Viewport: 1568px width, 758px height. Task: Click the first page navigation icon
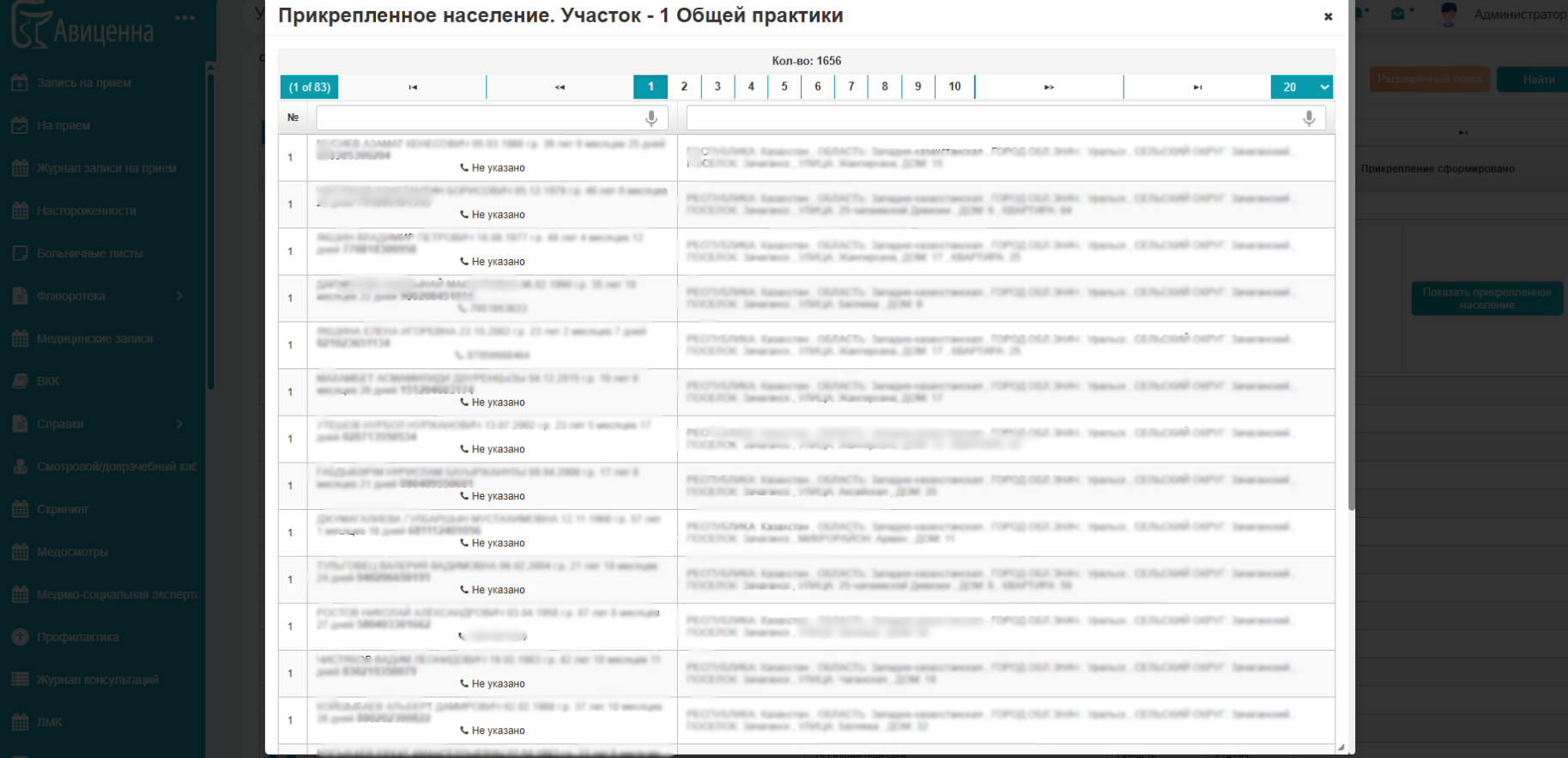(413, 87)
